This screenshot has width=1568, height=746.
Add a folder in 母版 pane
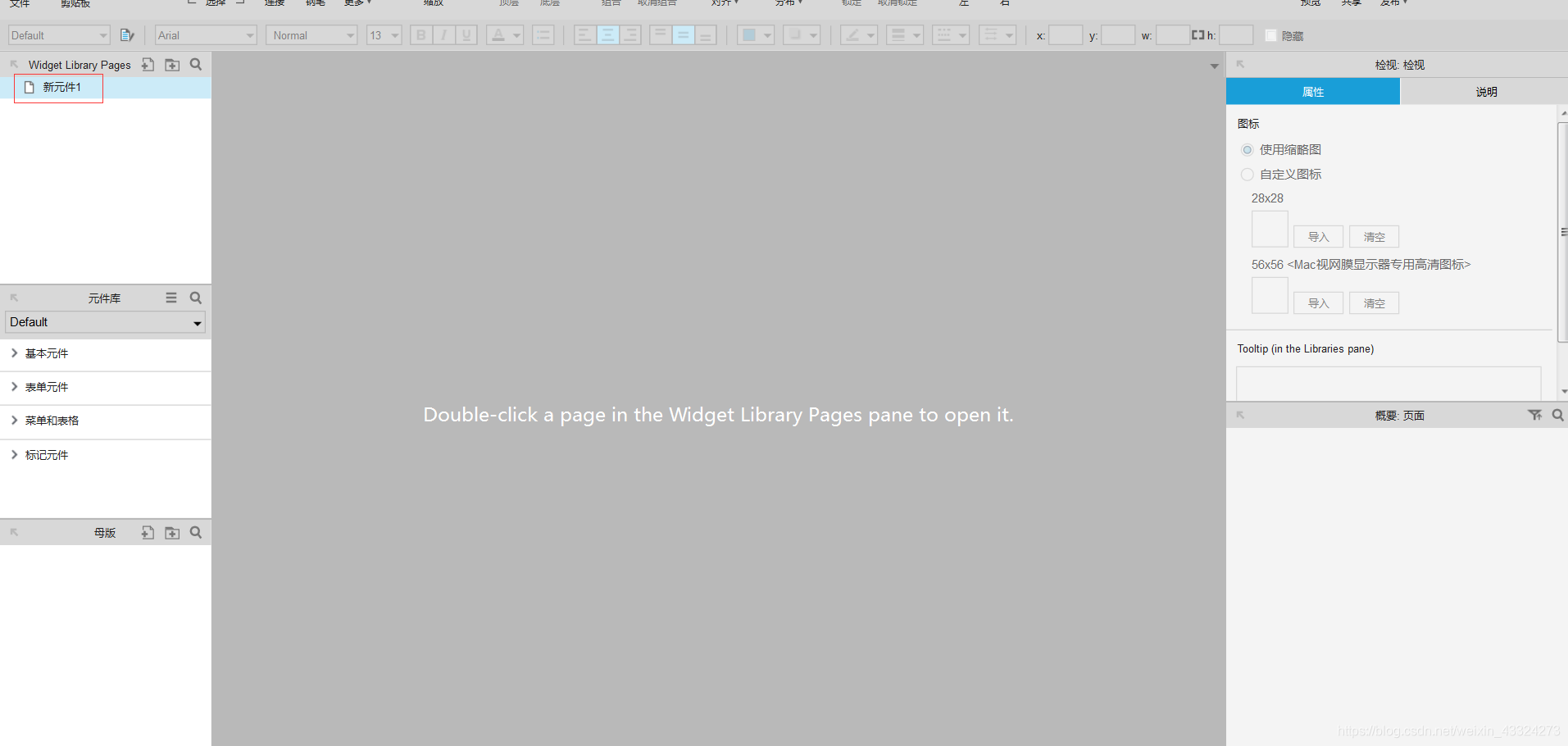172,533
